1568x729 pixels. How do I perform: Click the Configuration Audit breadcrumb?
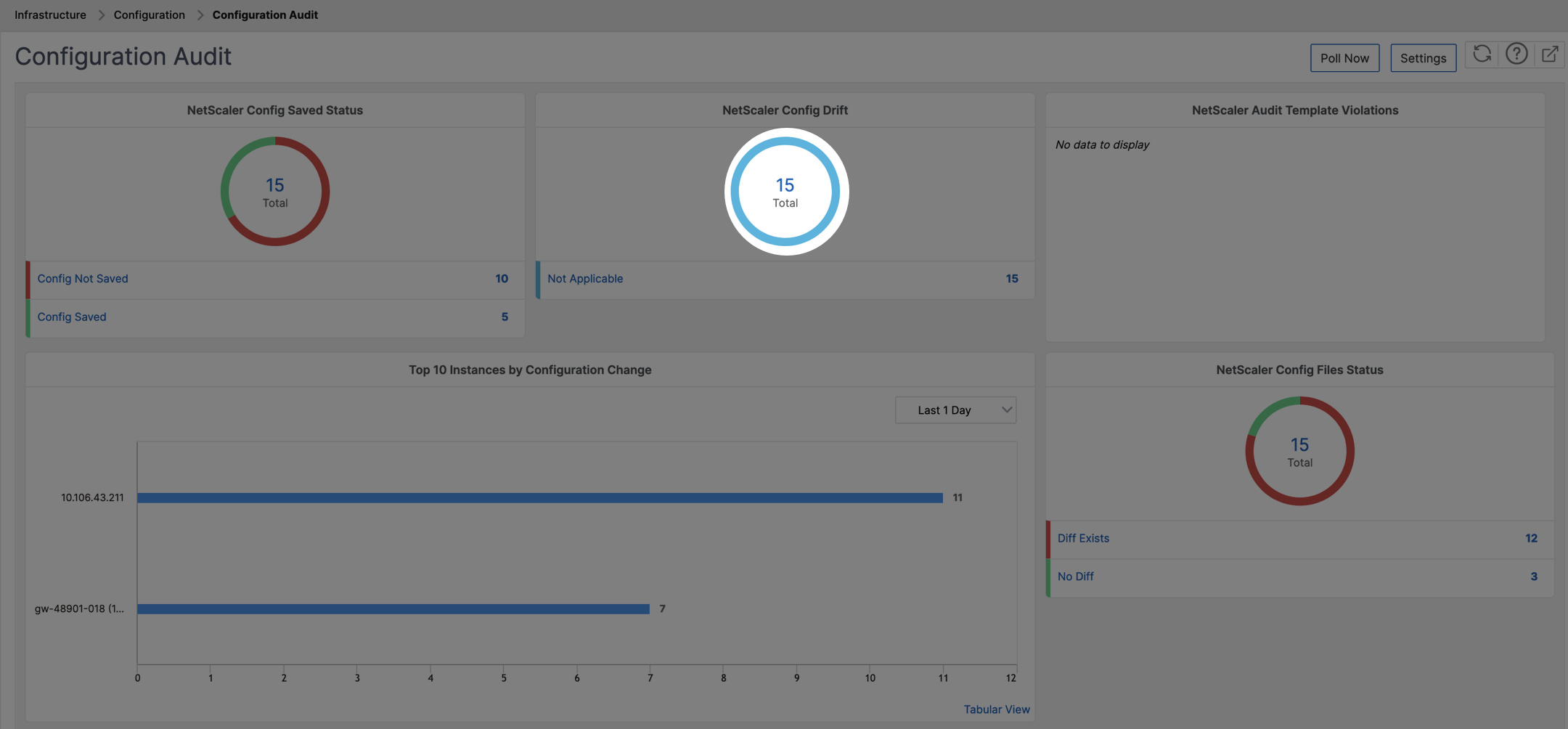(x=265, y=15)
